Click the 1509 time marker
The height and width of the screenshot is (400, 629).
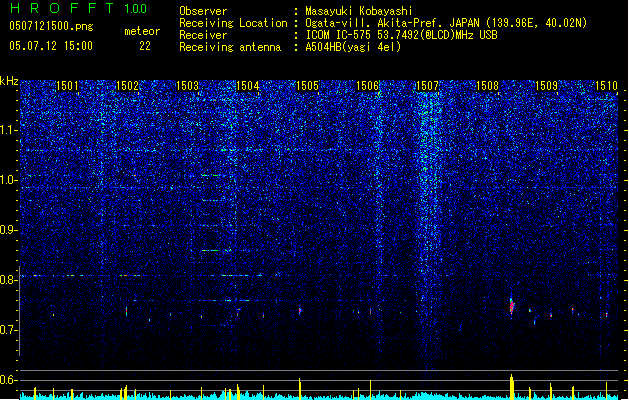point(547,86)
